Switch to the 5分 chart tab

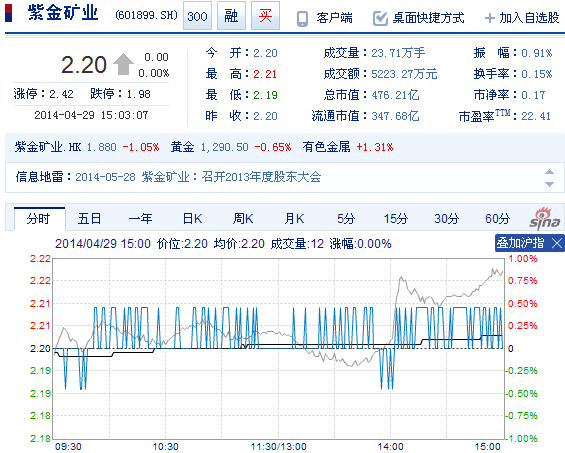click(x=346, y=219)
